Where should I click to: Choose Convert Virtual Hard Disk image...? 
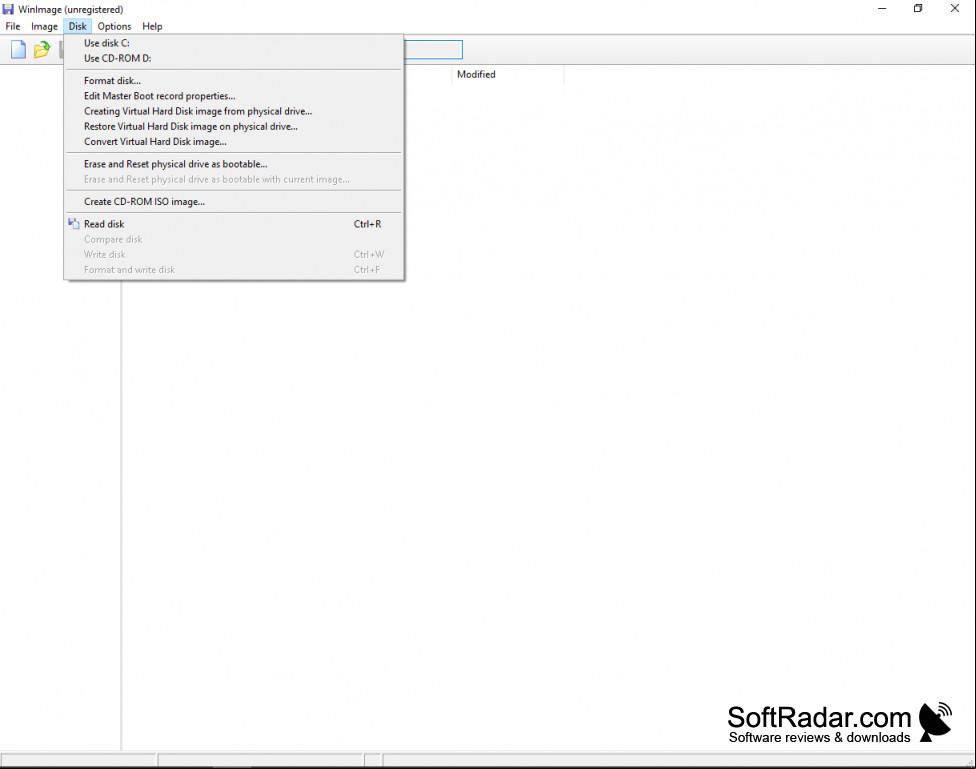click(234, 141)
